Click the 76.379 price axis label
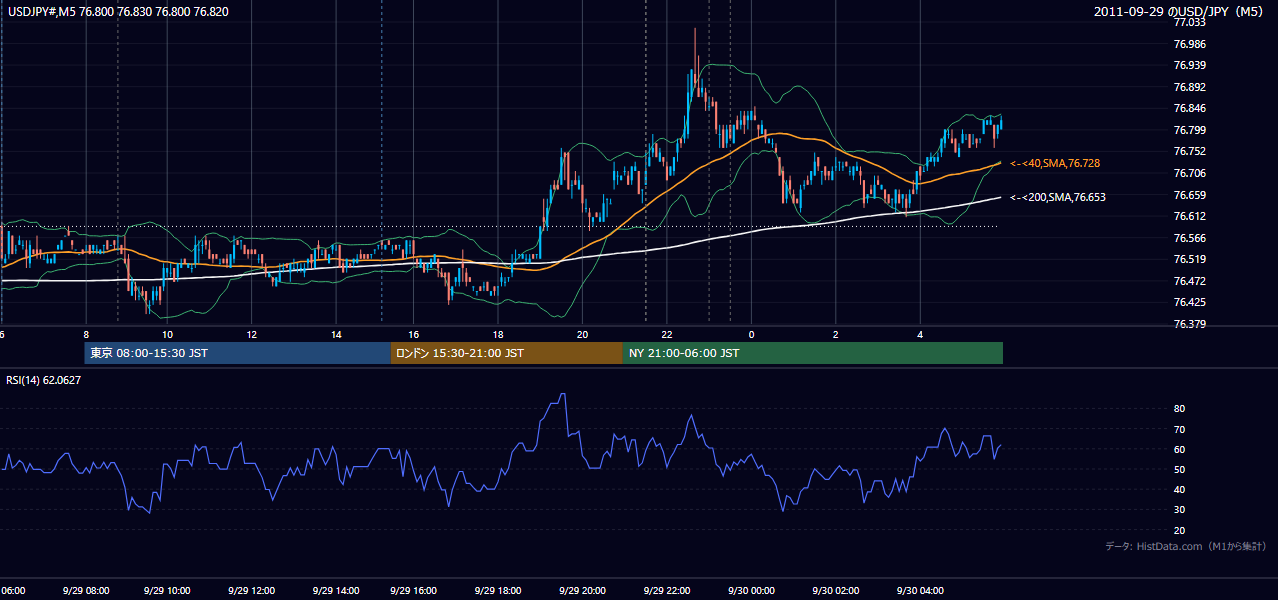Viewport: 1278px width, 600px height. click(x=1189, y=324)
